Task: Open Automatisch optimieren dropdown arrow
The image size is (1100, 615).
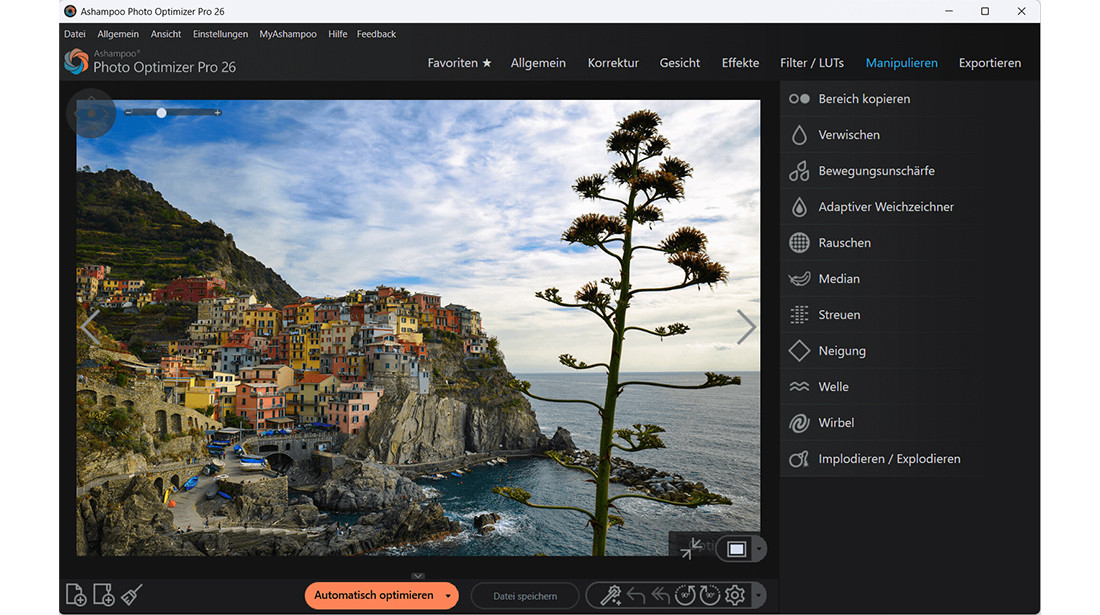Action: 448,596
